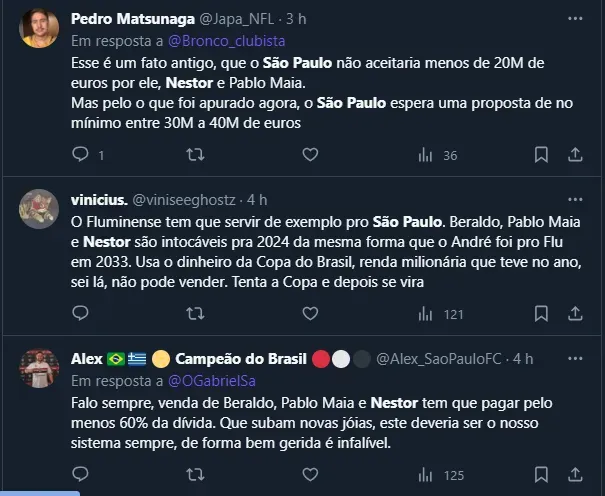Like Pedro Matsunaga's tweet
The width and height of the screenshot is (605, 496).
(x=310, y=154)
